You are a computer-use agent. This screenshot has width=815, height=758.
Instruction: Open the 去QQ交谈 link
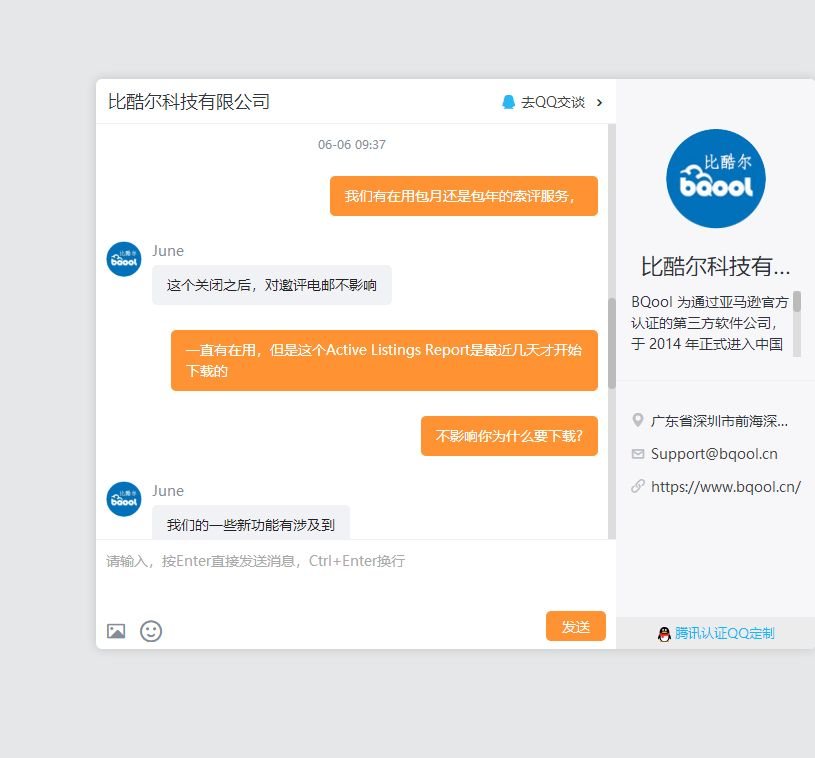(552, 102)
